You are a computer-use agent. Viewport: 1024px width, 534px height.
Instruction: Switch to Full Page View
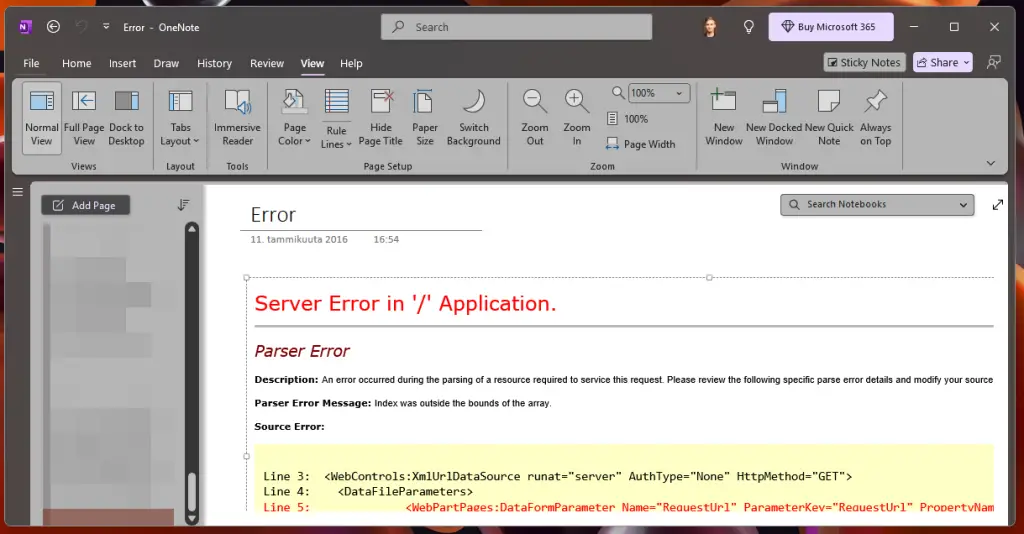84,117
